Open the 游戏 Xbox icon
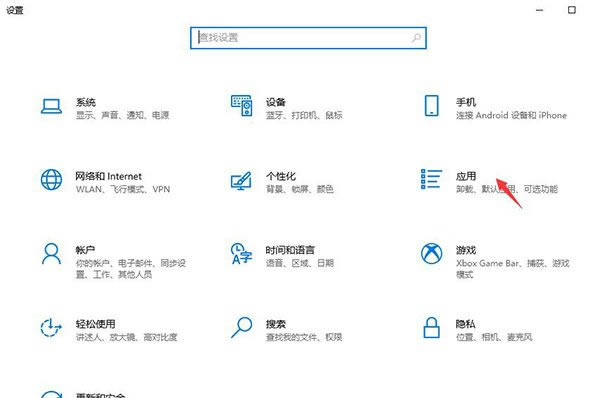Screen dimensions: 600x398 (x=432, y=253)
